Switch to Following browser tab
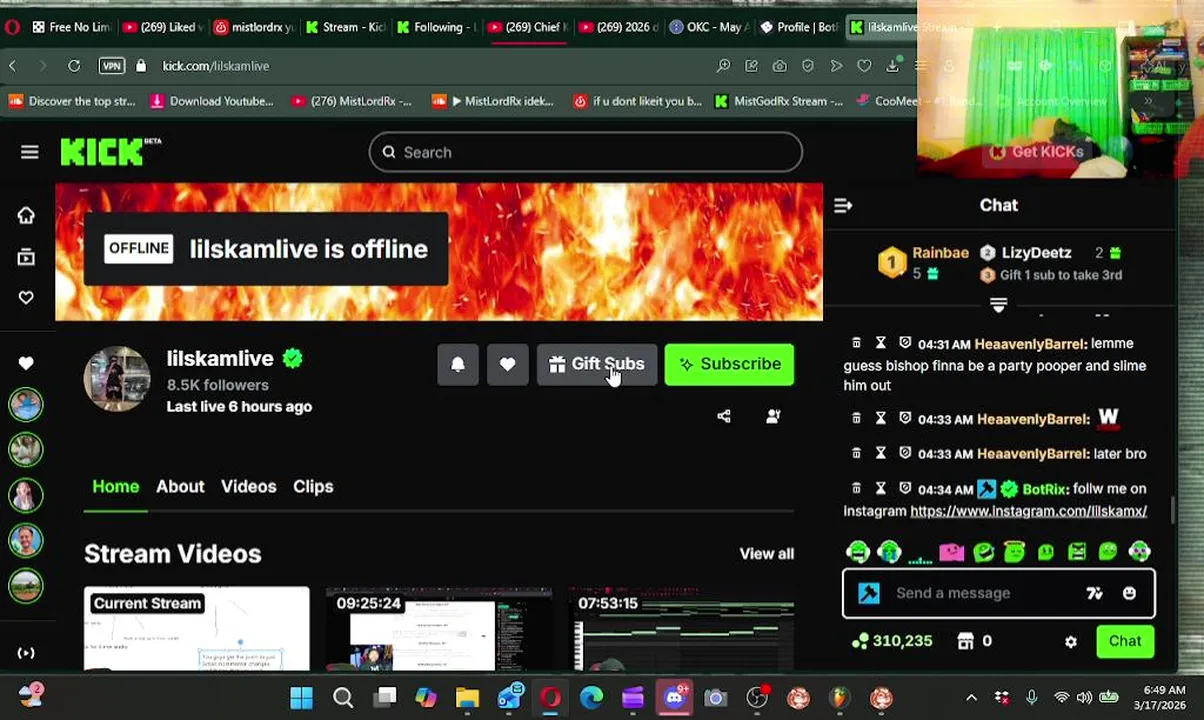Screen dimensions: 1204x720 point(436,27)
